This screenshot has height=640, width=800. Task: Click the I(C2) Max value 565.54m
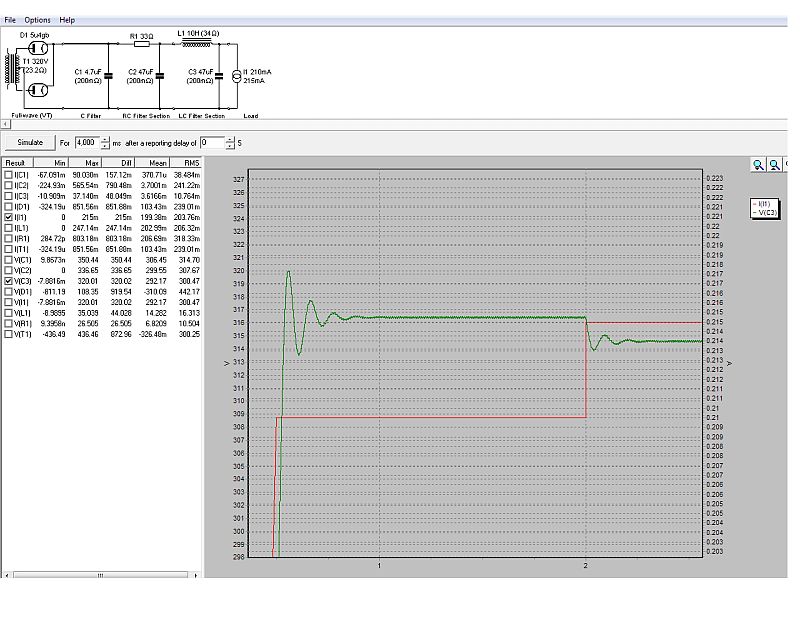[85, 185]
